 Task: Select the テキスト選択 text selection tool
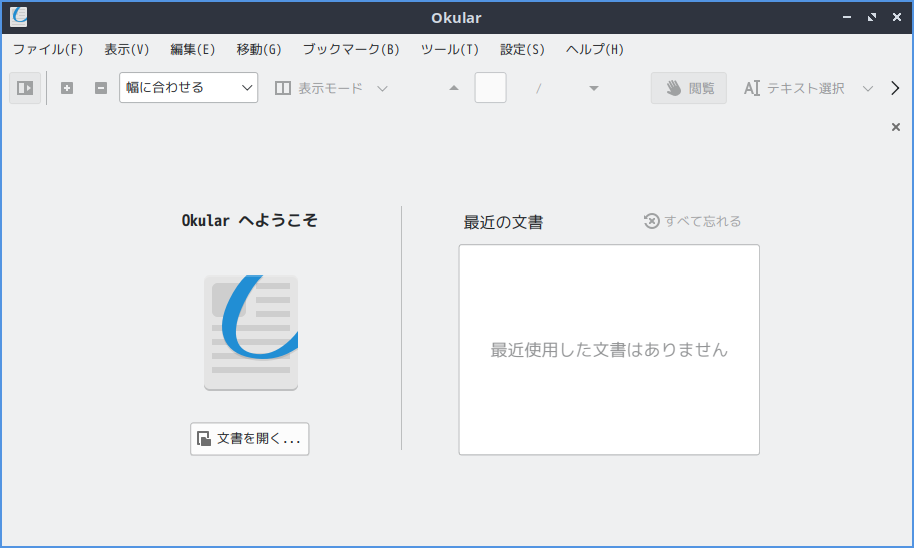click(x=794, y=88)
